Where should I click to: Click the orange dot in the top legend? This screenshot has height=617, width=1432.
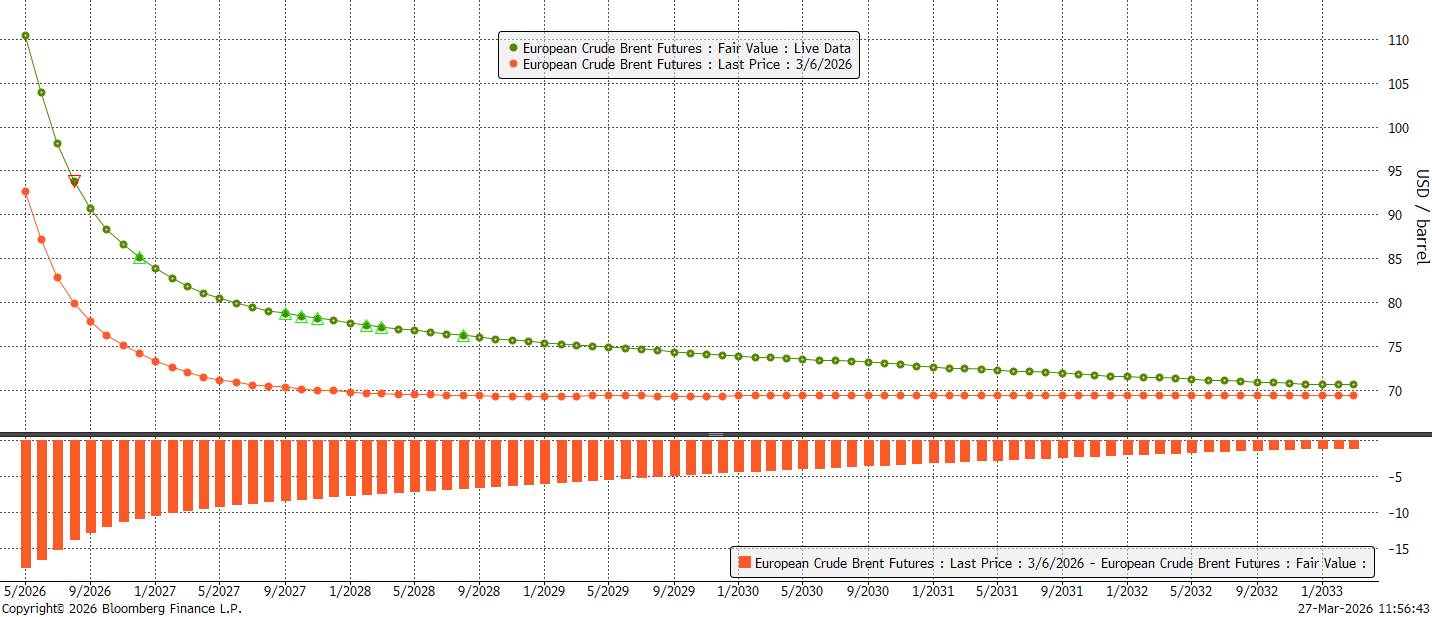pos(514,64)
